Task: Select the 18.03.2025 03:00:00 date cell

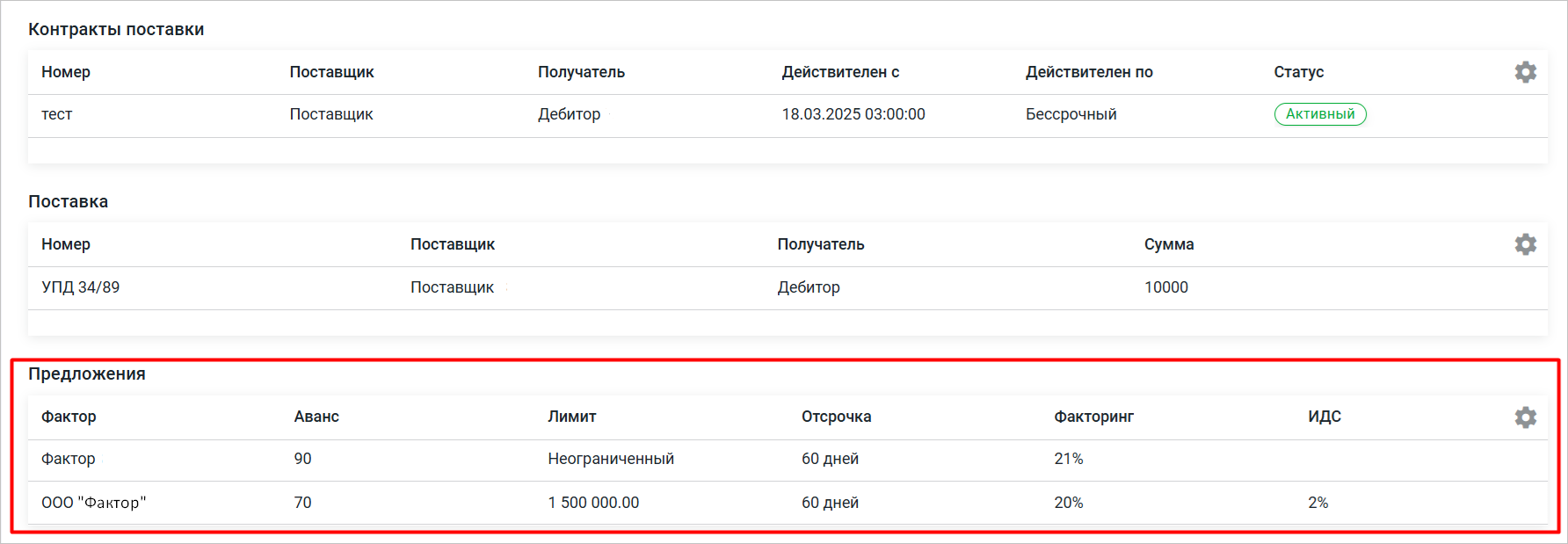Action: (853, 114)
